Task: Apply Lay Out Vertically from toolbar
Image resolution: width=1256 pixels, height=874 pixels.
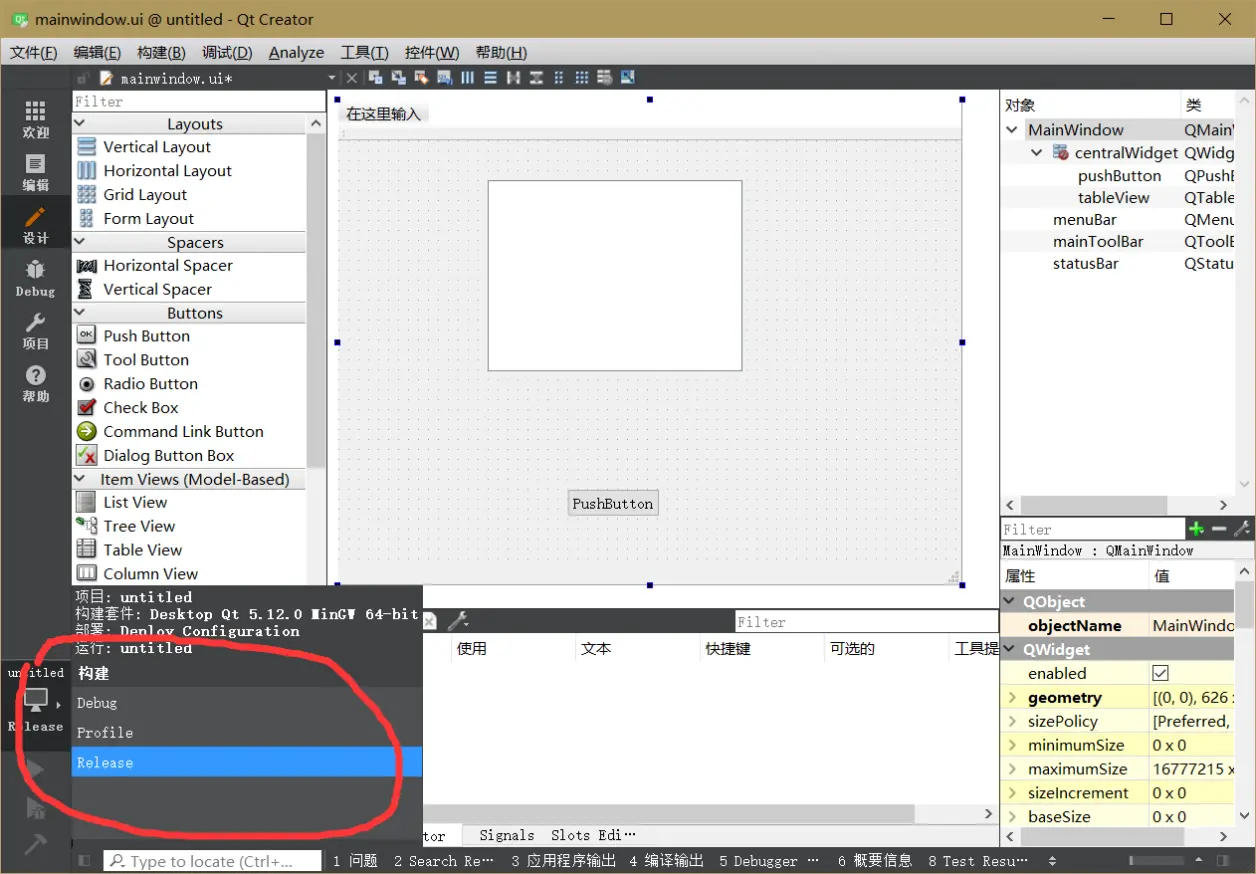Action: [x=490, y=78]
